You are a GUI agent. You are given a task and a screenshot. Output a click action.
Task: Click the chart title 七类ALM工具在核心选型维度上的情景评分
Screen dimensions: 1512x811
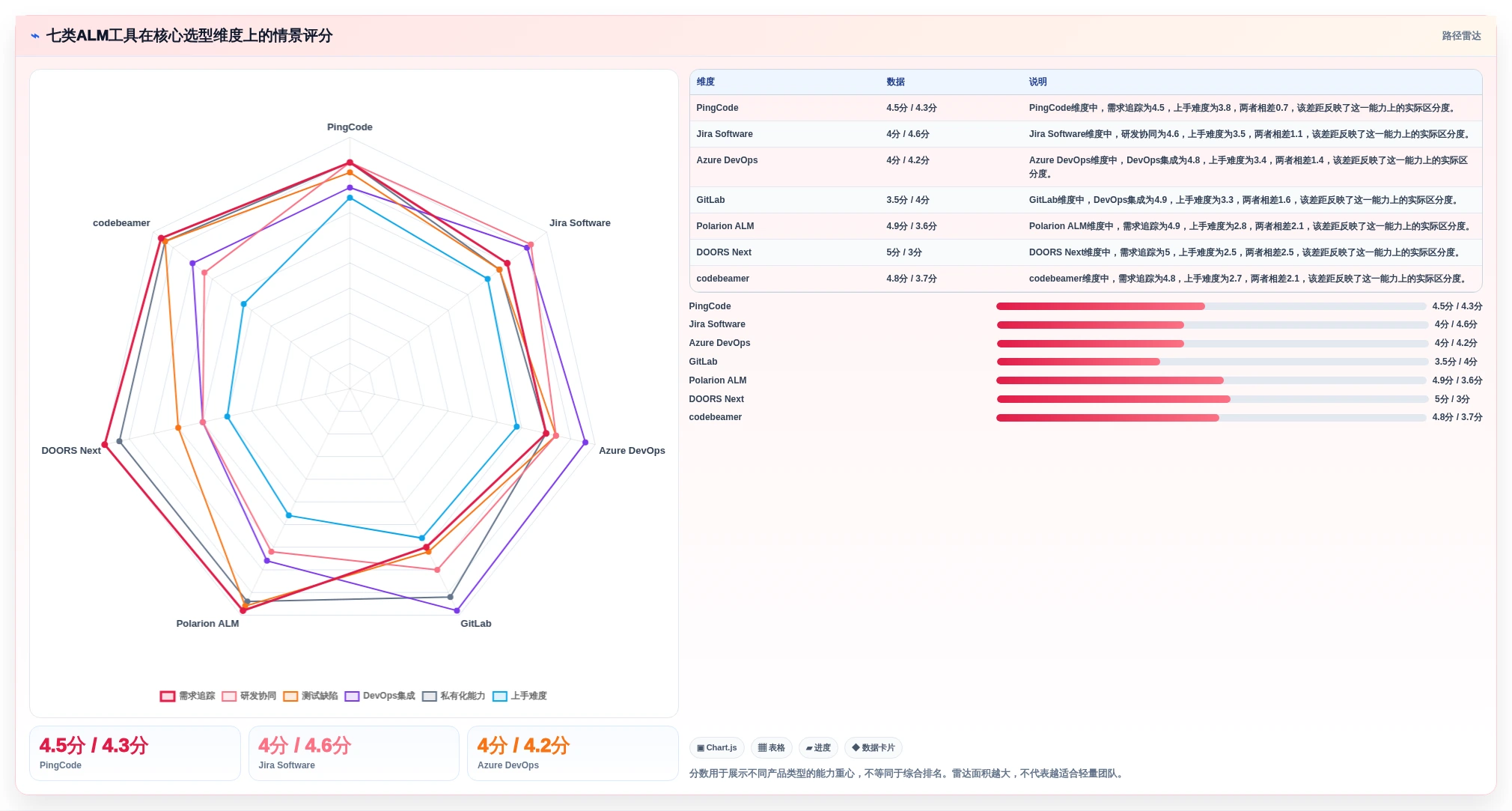point(189,36)
